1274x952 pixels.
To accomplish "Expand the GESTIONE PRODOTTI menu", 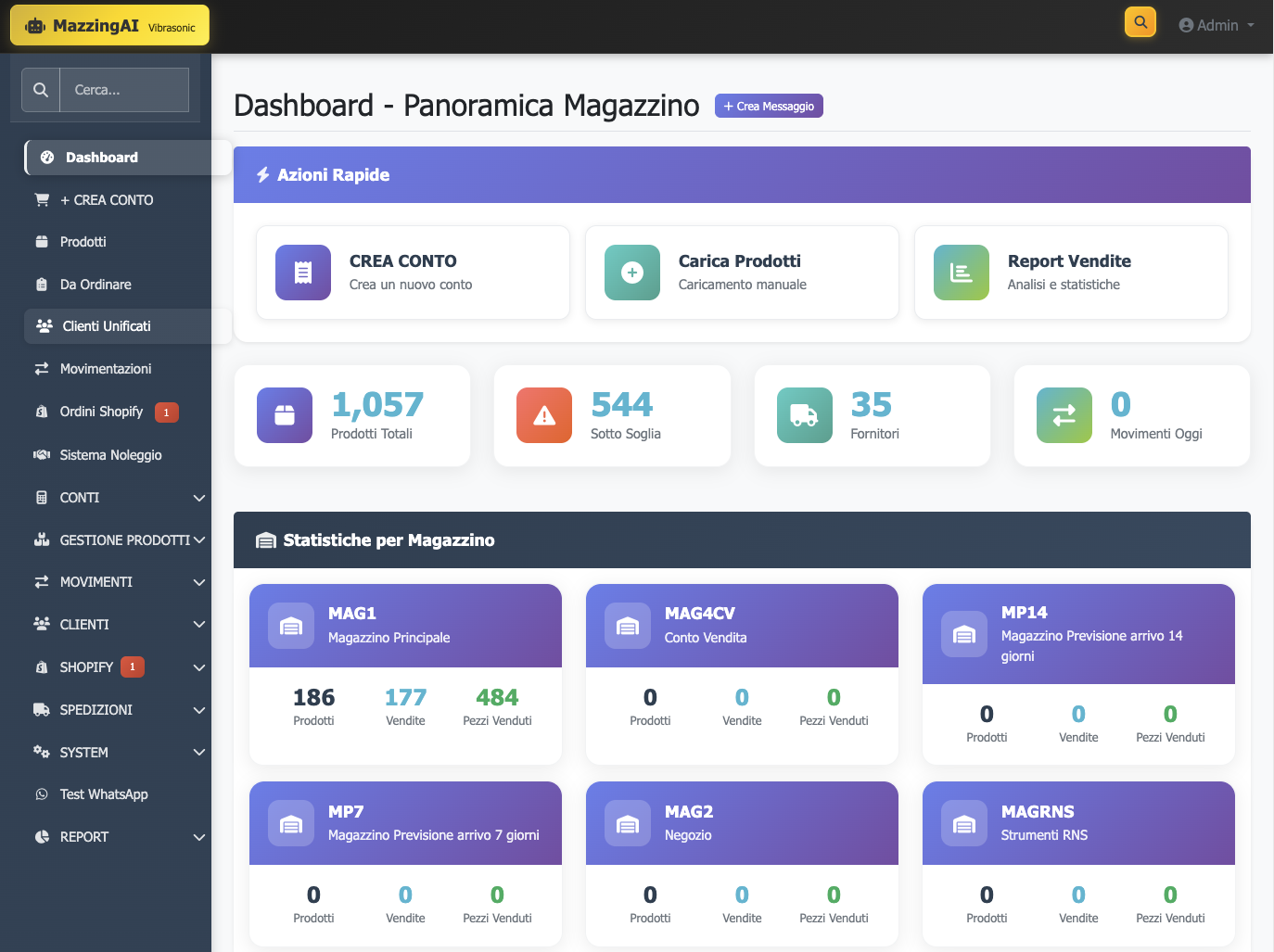I will pyautogui.click(x=119, y=540).
